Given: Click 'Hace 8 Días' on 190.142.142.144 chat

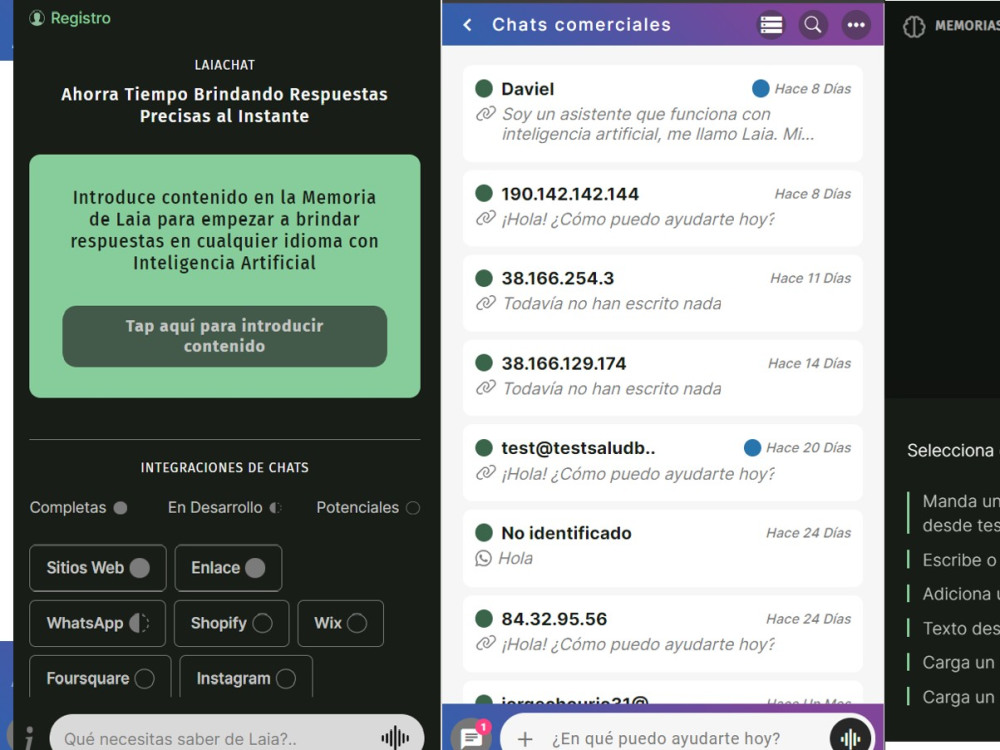Looking at the screenshot, I should 812,194.
